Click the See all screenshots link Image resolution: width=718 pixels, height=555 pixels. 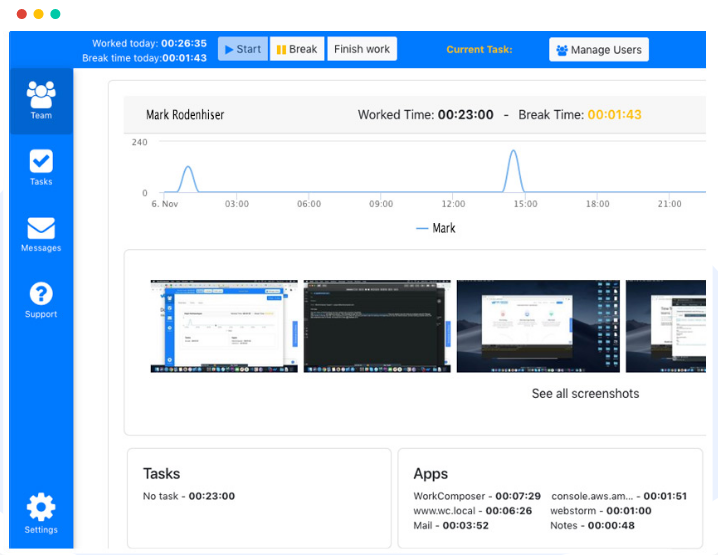585,394
